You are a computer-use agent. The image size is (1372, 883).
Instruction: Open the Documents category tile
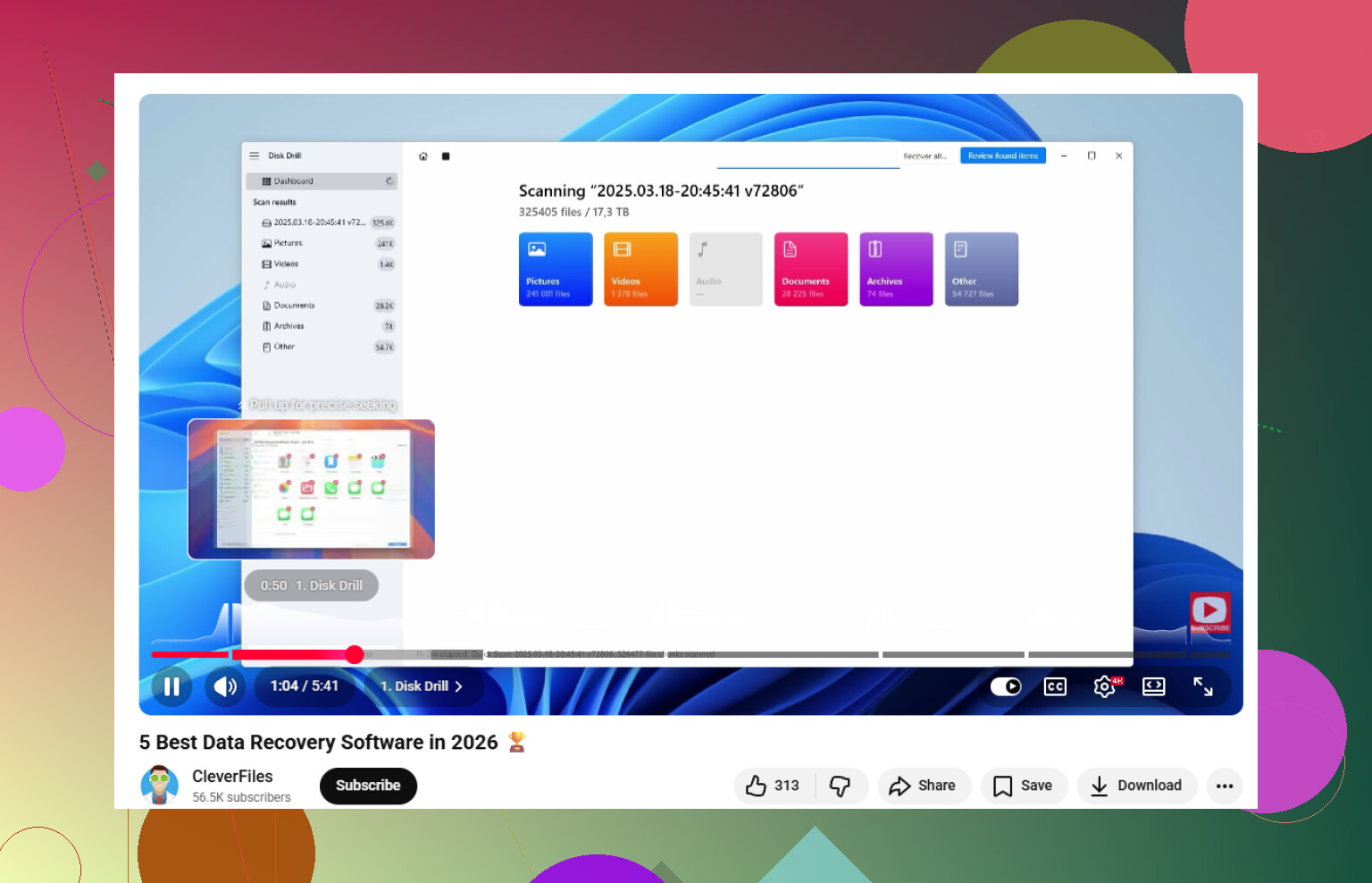[811, 269]
